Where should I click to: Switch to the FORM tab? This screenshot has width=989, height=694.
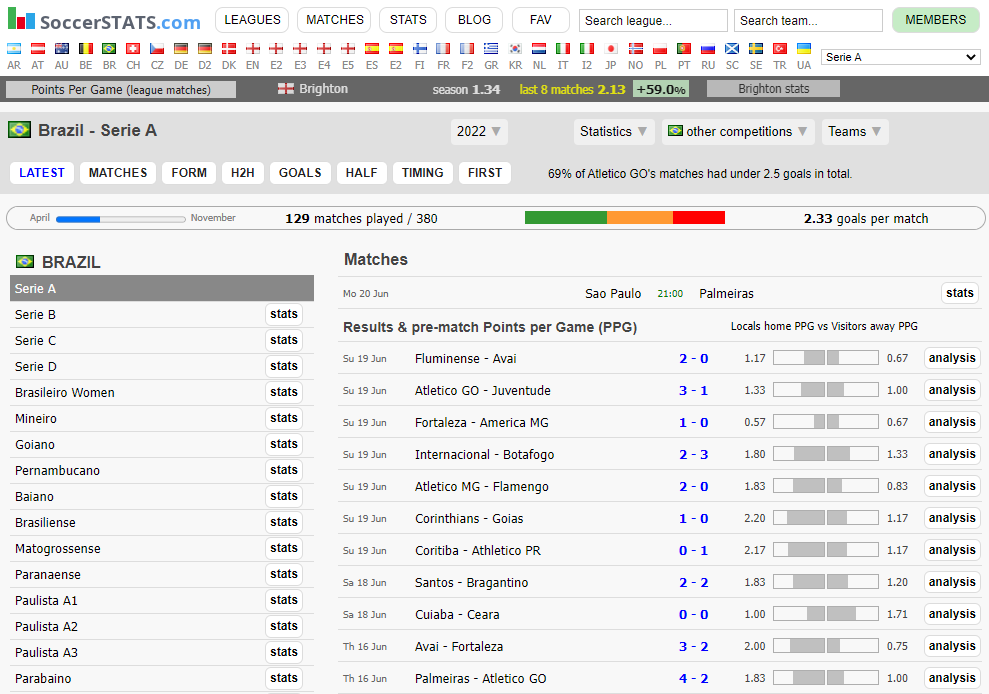189,173
